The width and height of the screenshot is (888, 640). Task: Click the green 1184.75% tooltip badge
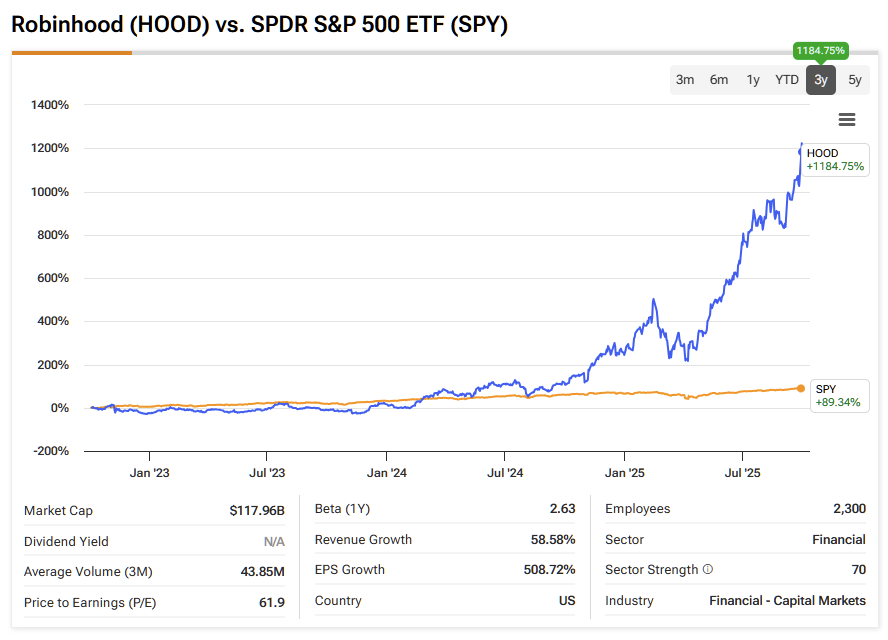pos(820,50)
